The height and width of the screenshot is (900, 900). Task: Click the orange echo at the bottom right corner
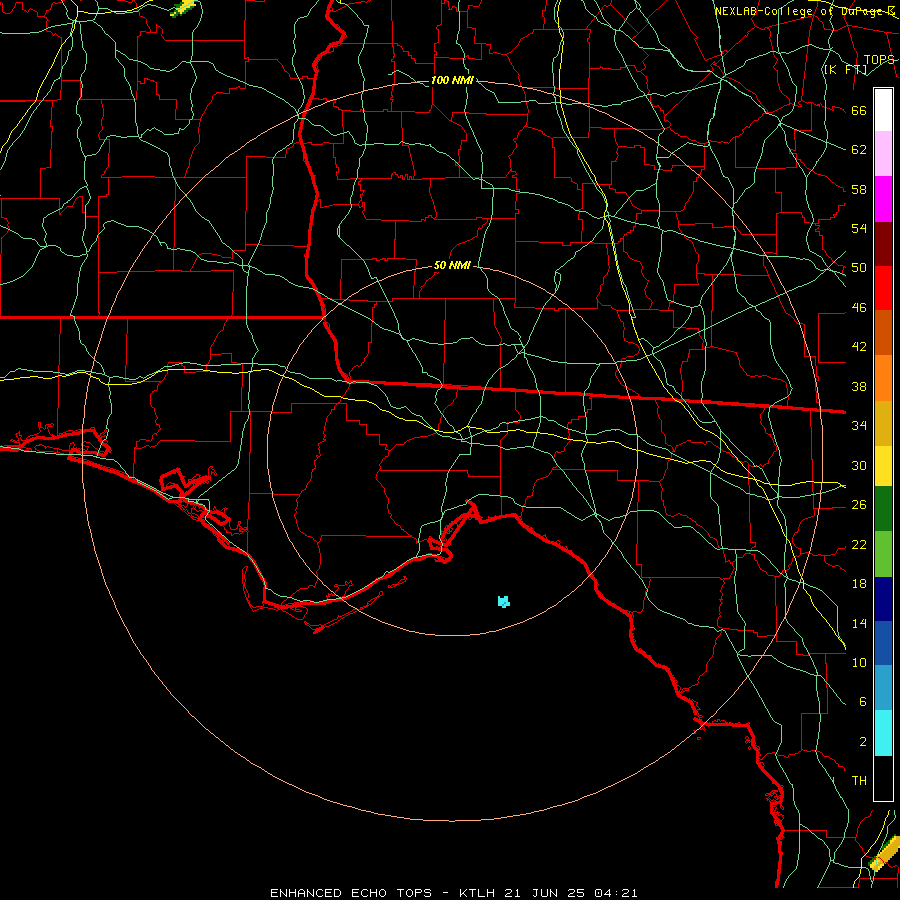tap(886, 852)
